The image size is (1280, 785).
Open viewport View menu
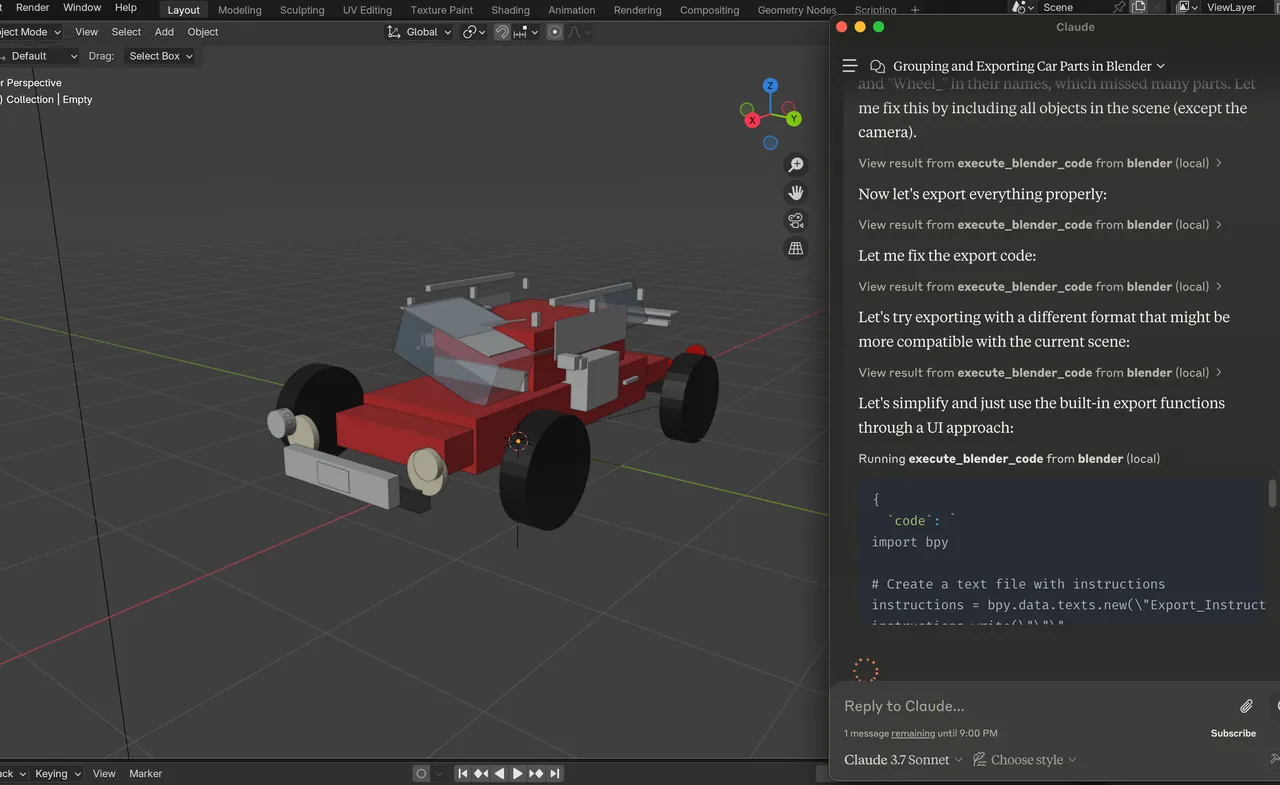[87, 32]
